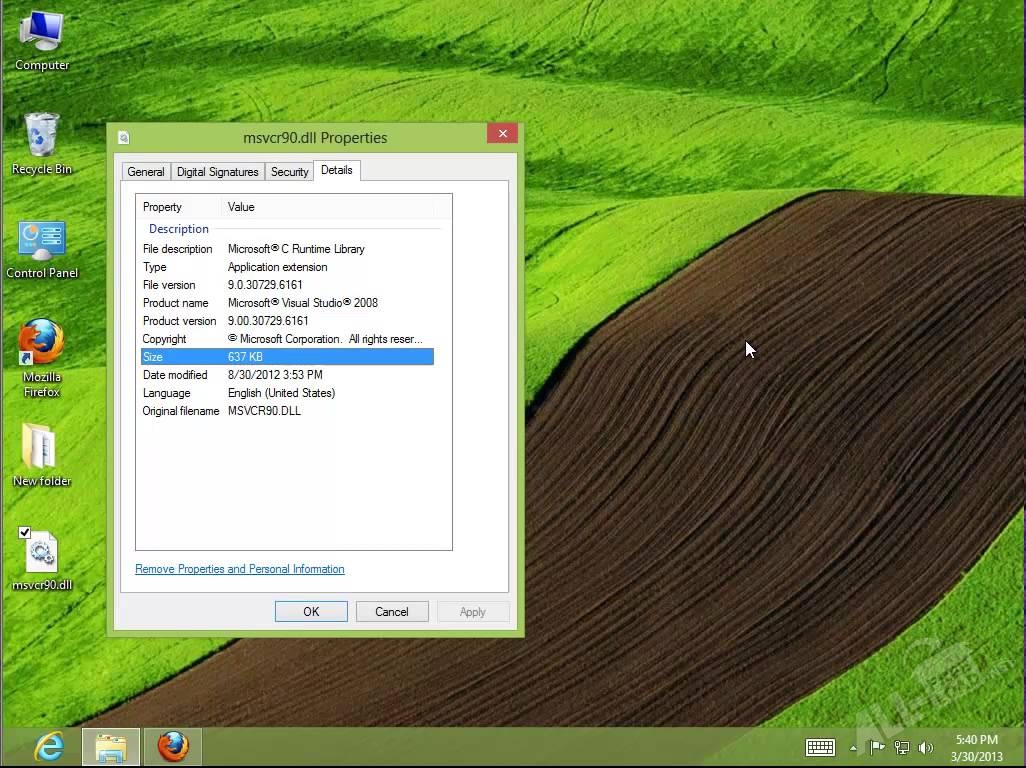Open Remove Properties and Personal Information link
The image size is (1026, 768).
(x=239, y=569)
